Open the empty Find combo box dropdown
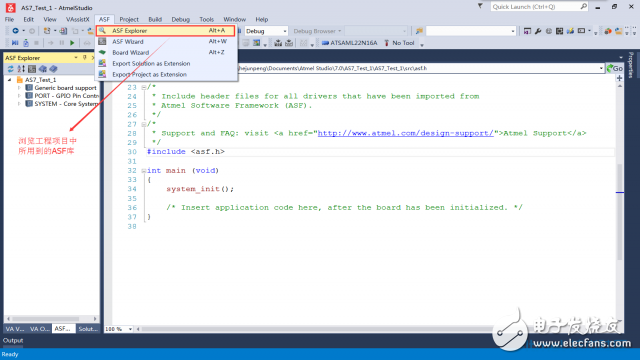Image resolution: width=640 pixels, height=360 pixels. (513, 31)
